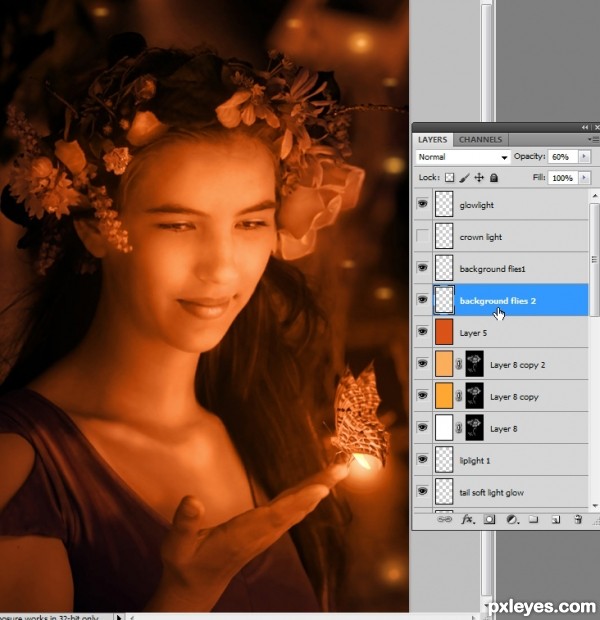Delete layer with trash icon
The width and height of the screenshot is (600, 620).
(x=578, y=519)
